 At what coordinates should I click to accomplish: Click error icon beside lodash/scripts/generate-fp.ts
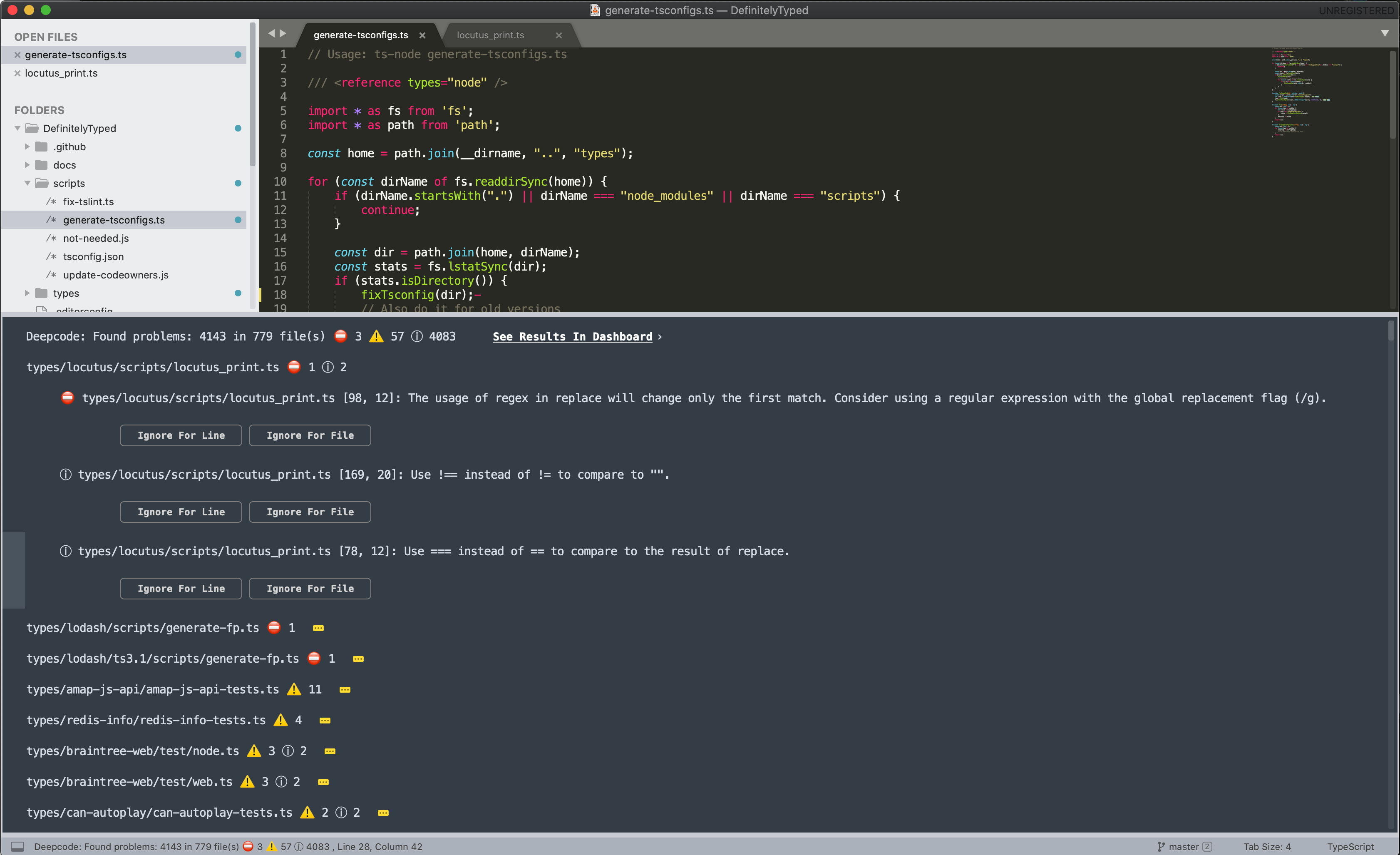[274, 628]
